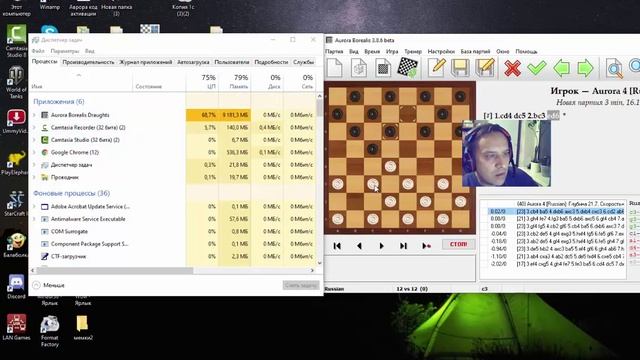
Task: Stop the engine with the red СТОП button
Action: pyautogui.click(x=458, y=244)
